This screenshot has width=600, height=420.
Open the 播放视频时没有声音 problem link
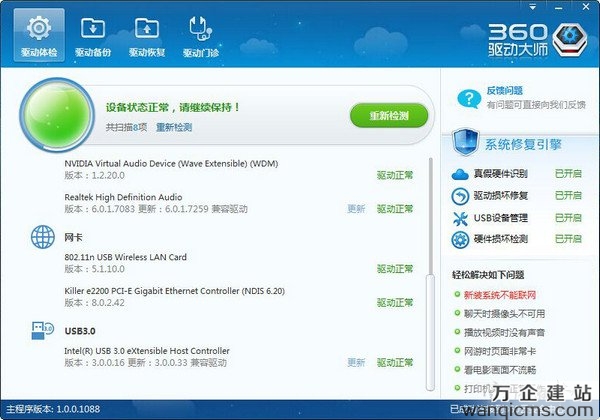tap(504, 332)
